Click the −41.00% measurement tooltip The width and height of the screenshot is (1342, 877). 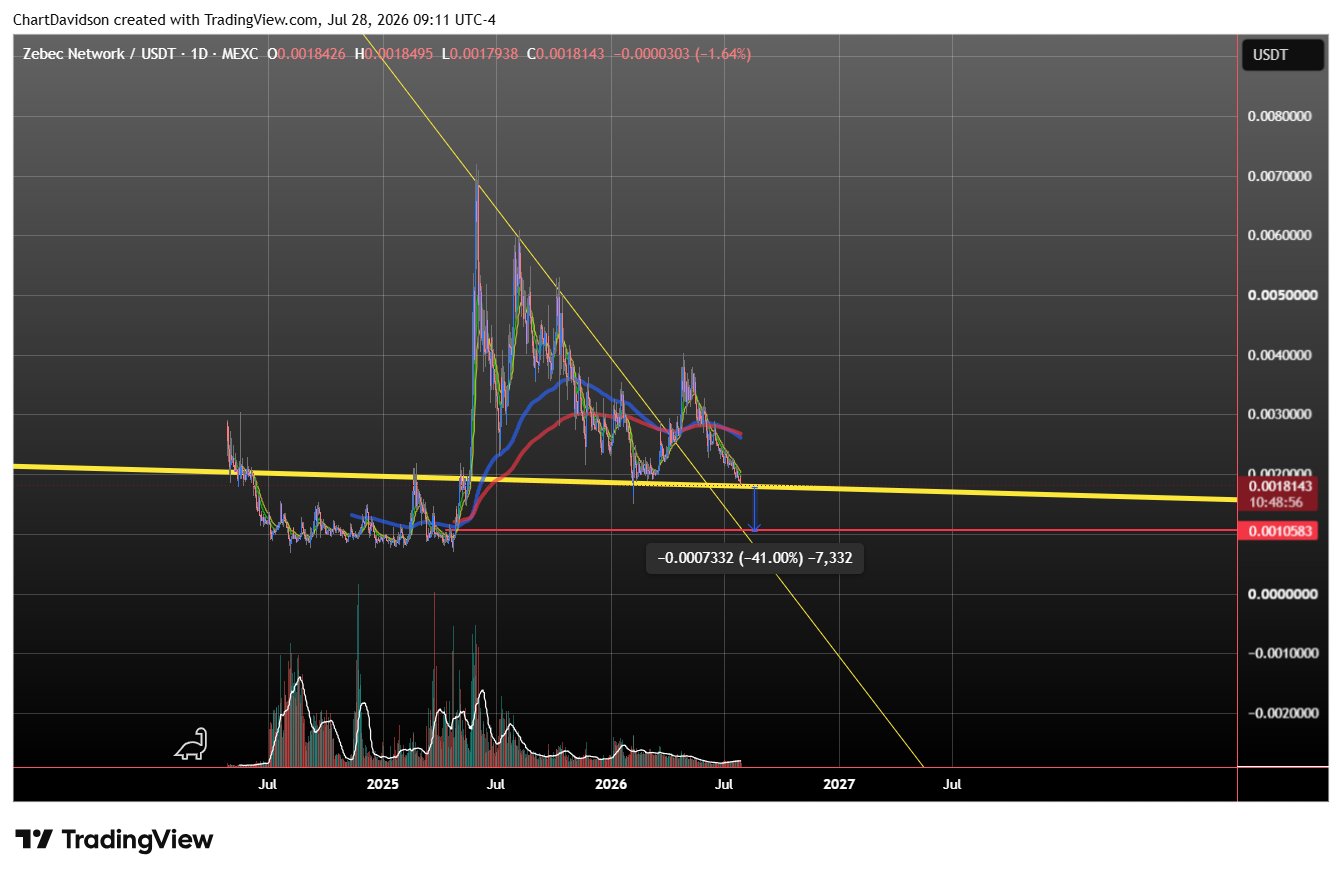coord(755,558)
